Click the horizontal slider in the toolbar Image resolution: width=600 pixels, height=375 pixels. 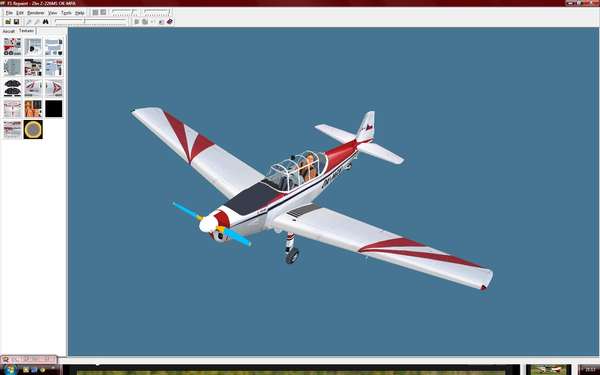[90, 22]
